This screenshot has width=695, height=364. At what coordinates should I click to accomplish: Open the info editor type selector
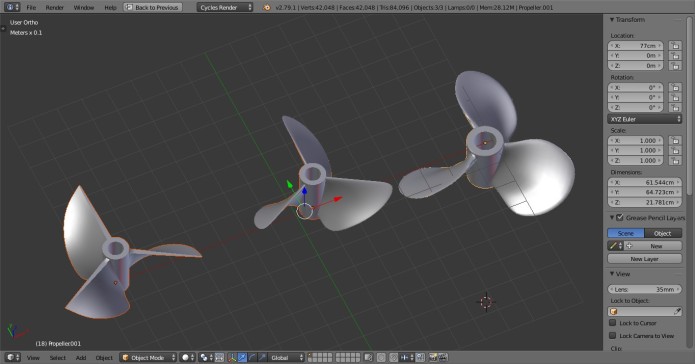click(11, 8)
